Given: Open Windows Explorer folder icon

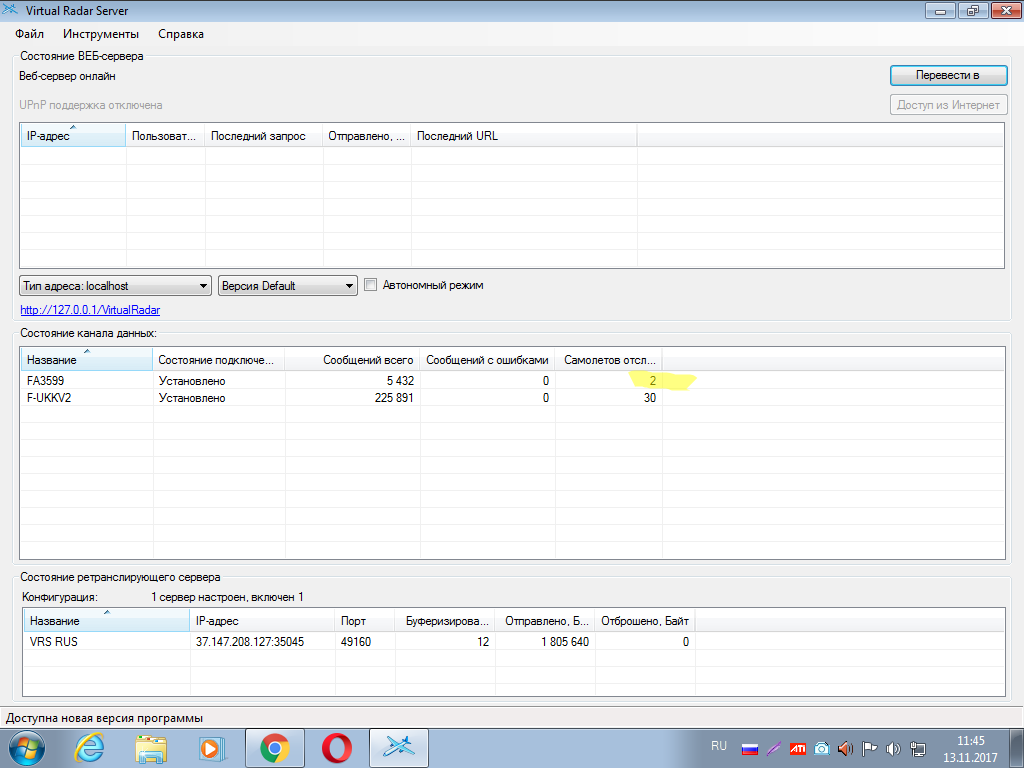Looking at the screenshot, I should pyautogui.click(x=151, y=747).
